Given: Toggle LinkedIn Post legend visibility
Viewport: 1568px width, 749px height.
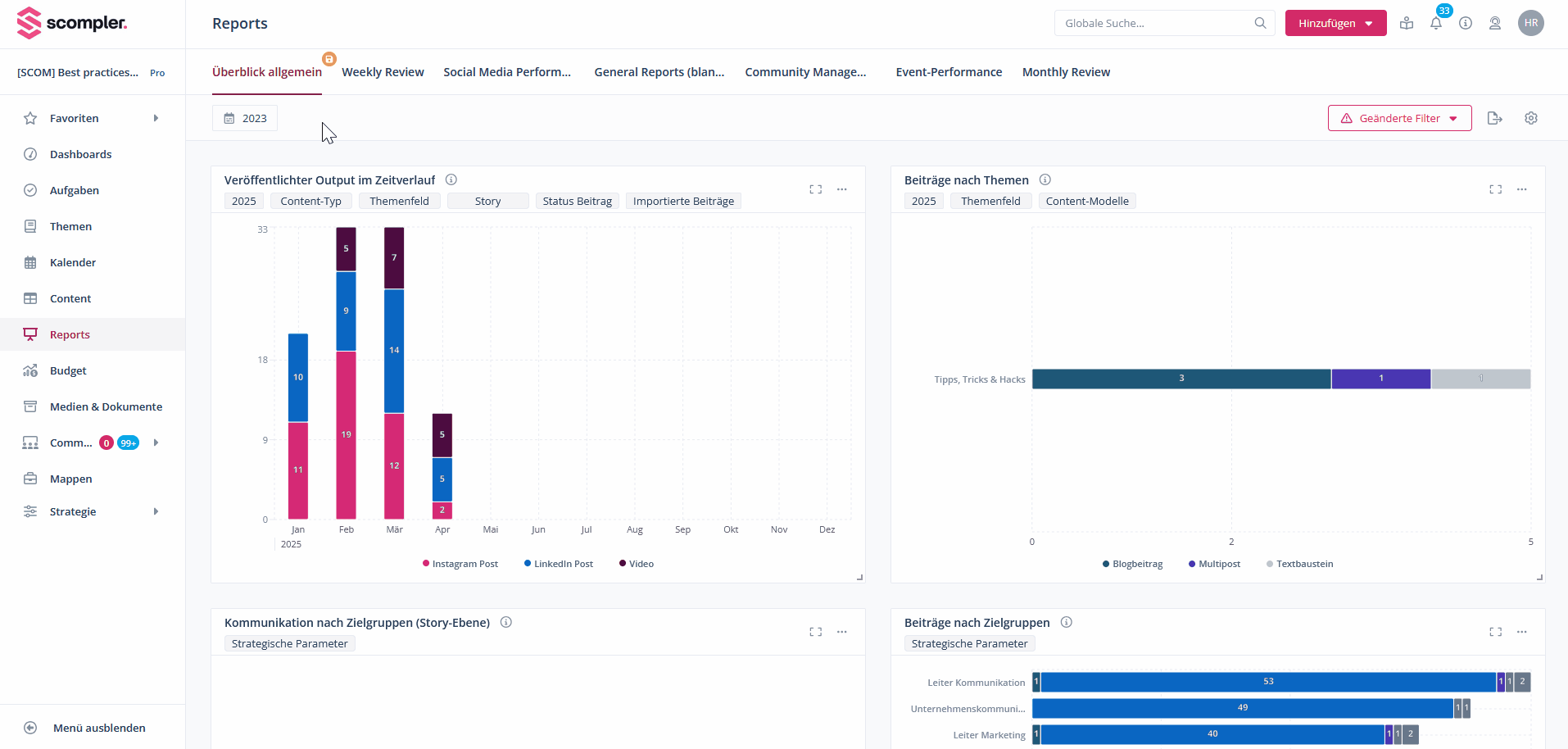Looking at the screenshot, I should point(558,564).
